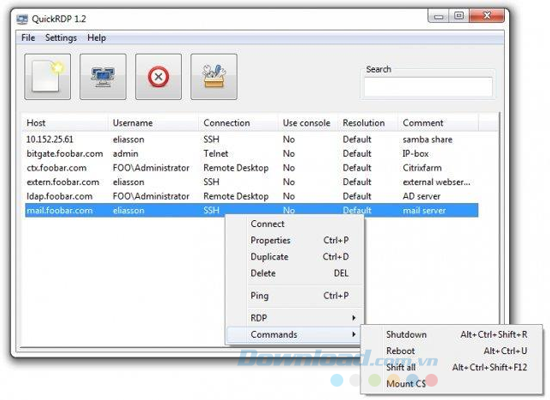This screenshot has height=400, width=550.
Task: Choose Connect from the context menu
Action: (x=267, y=224)
